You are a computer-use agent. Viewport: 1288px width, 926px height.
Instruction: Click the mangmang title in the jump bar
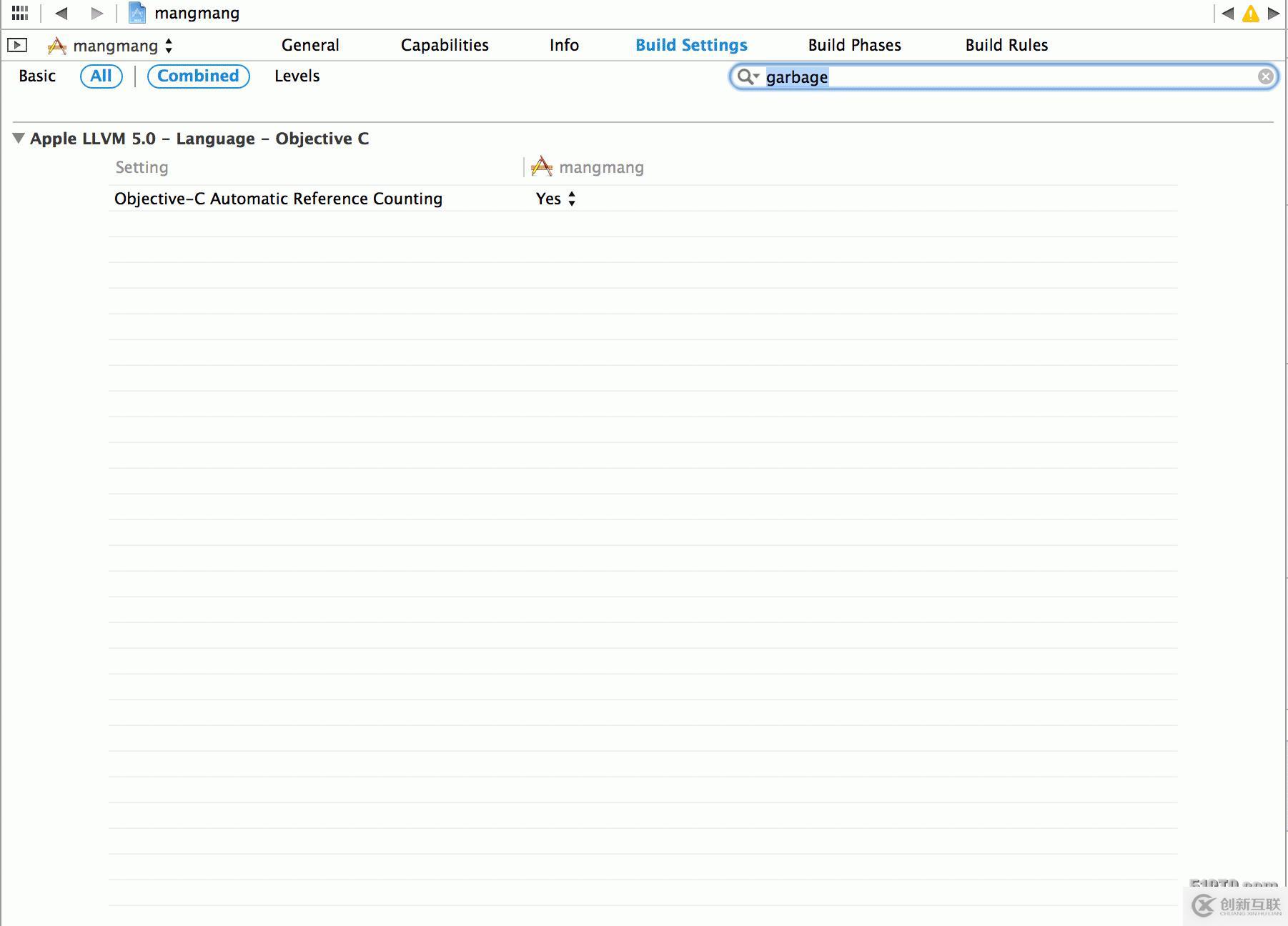(197, 13)
